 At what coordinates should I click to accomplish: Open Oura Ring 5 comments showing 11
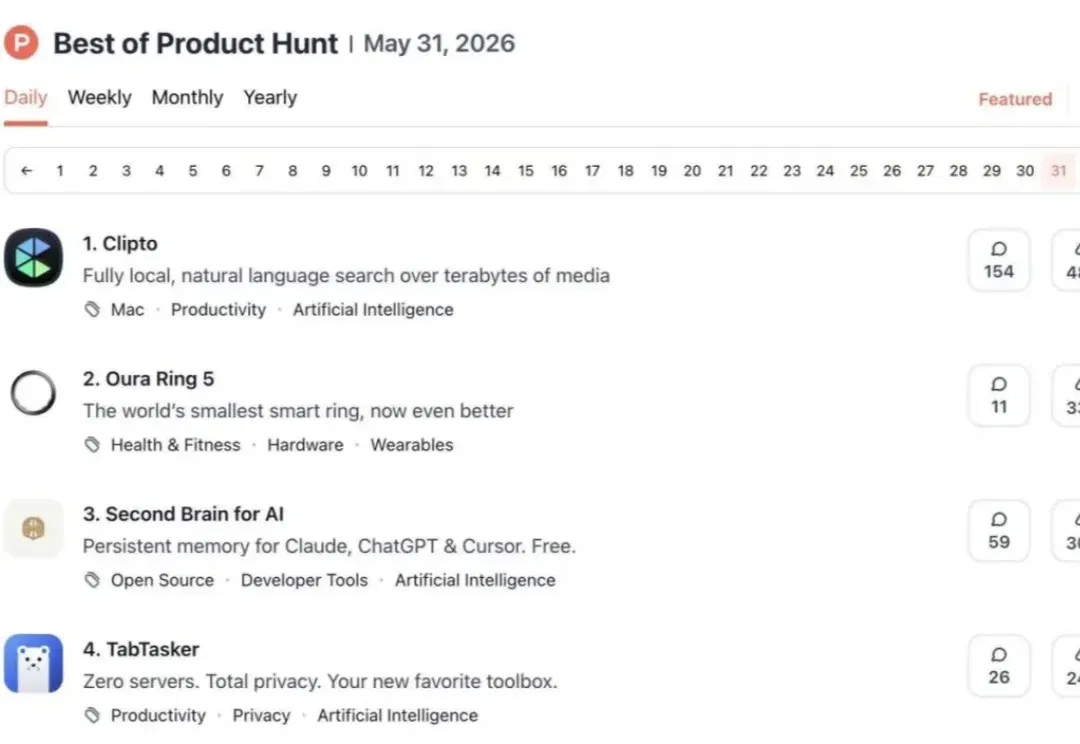(999, 395)
